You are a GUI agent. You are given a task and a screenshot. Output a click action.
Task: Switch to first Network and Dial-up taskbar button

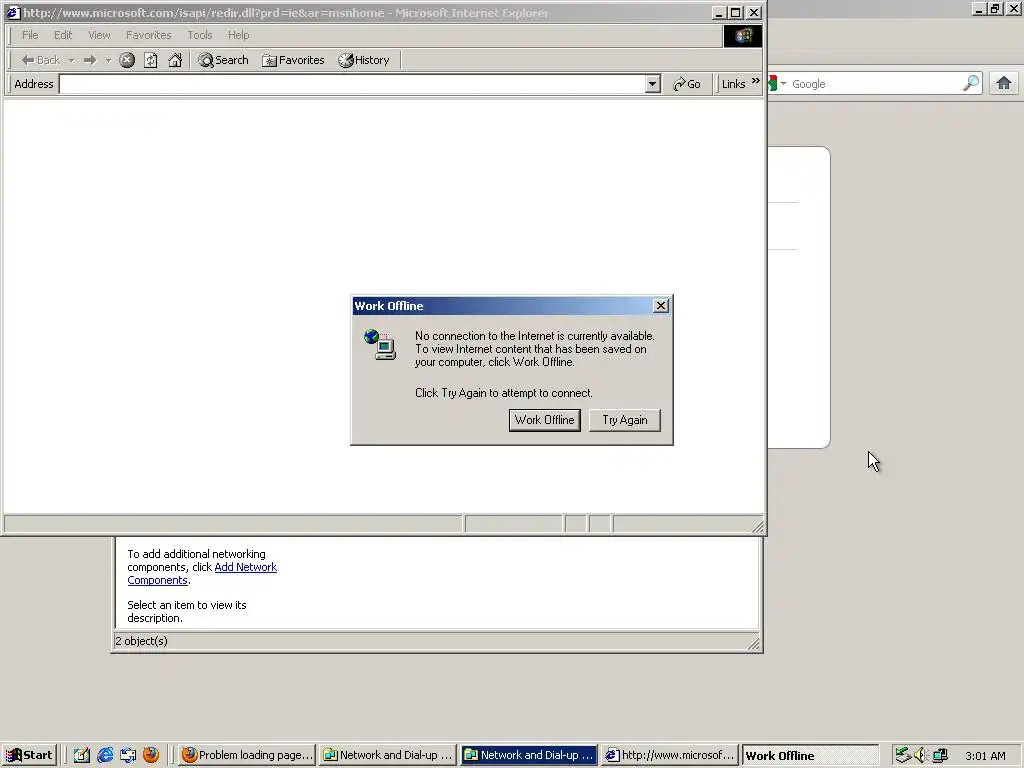[388, 756]
